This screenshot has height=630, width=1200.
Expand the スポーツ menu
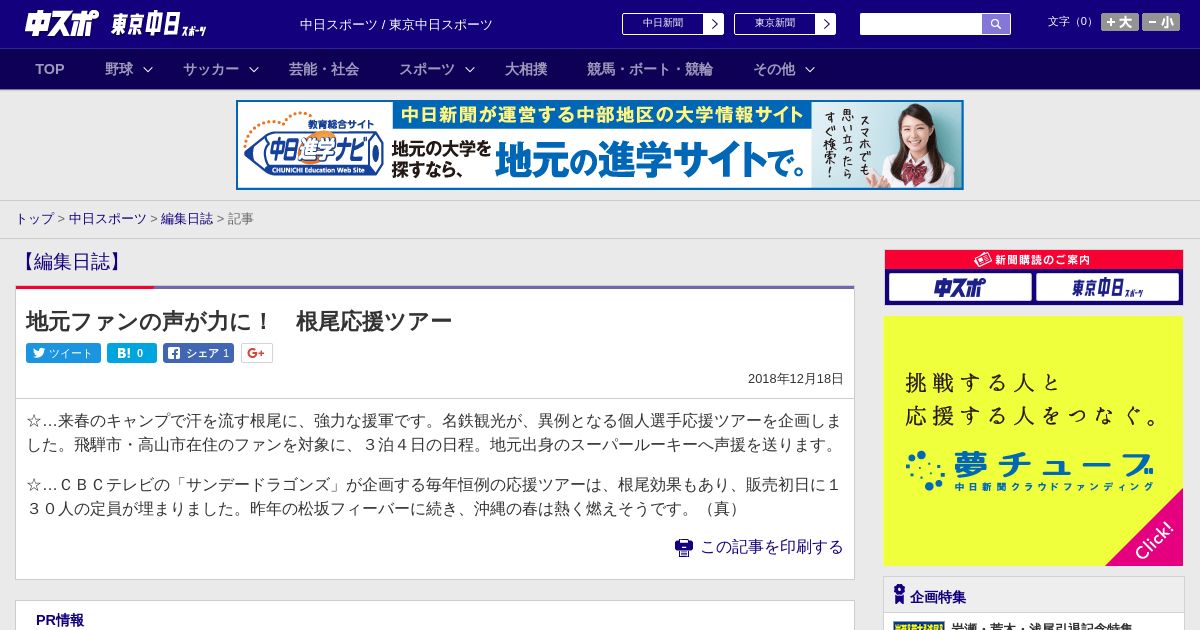(x=436, y=69)
